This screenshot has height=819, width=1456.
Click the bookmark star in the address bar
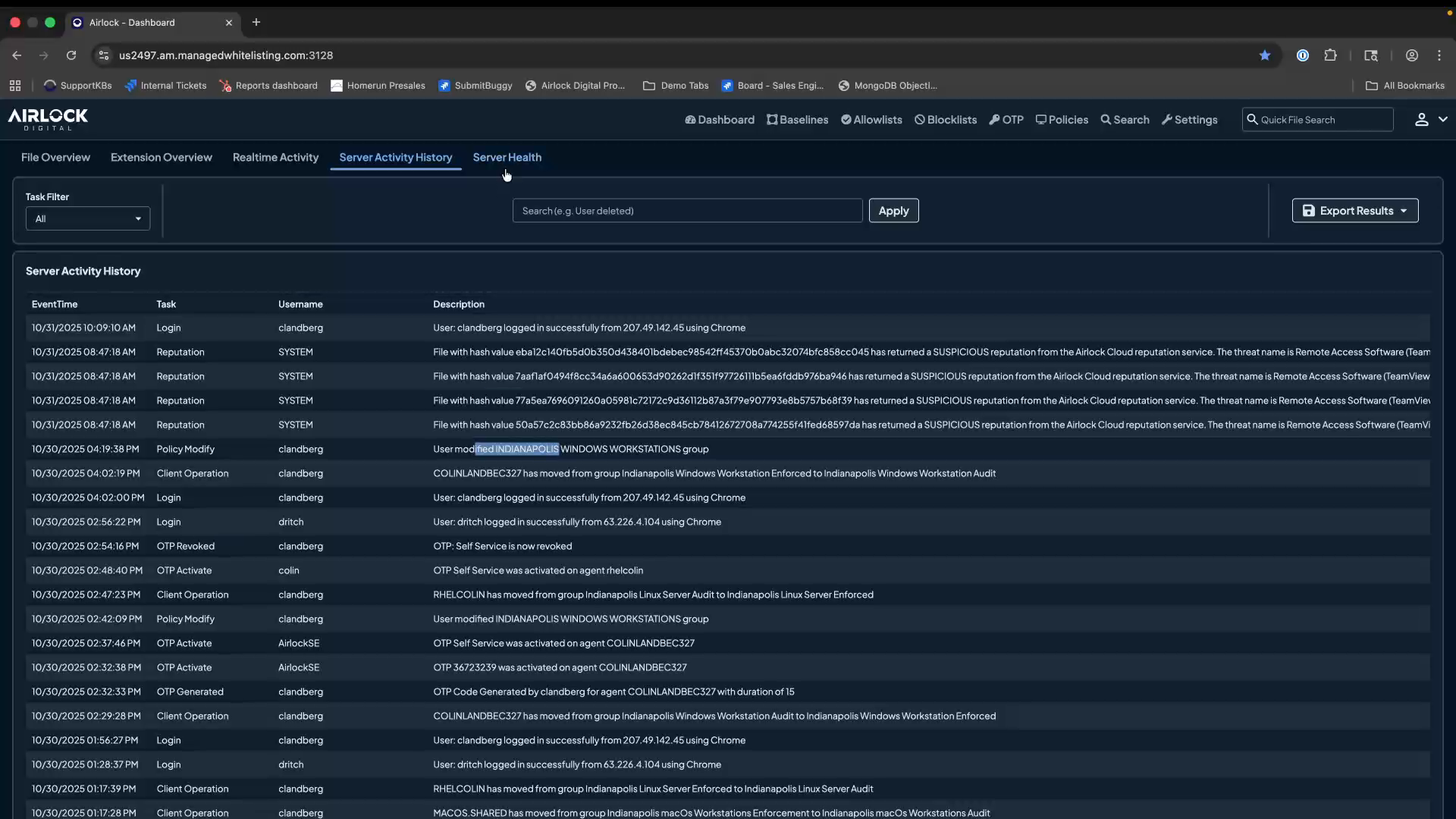[1265, 55]
